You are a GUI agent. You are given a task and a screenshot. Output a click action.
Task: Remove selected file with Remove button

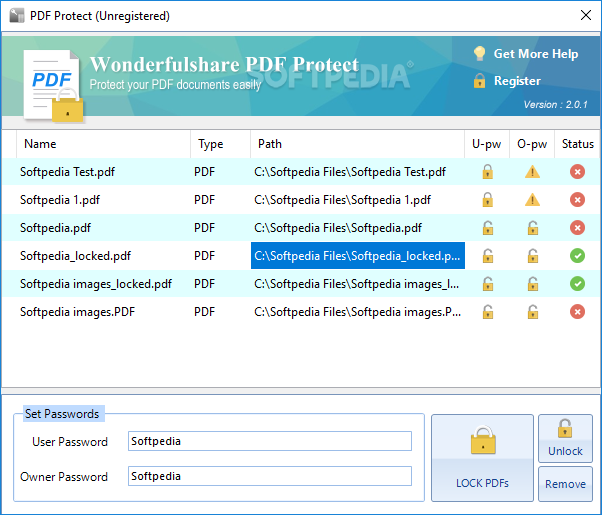565,484
